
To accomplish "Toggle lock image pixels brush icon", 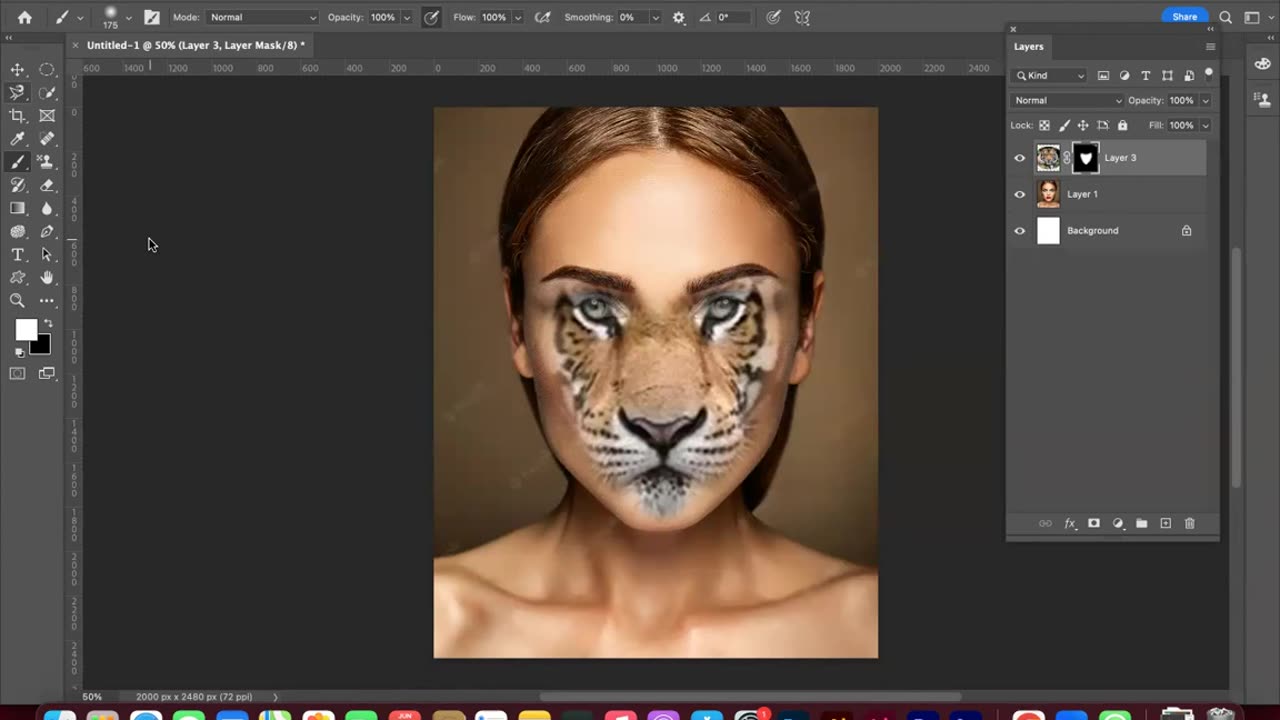I will [1064, 126].
